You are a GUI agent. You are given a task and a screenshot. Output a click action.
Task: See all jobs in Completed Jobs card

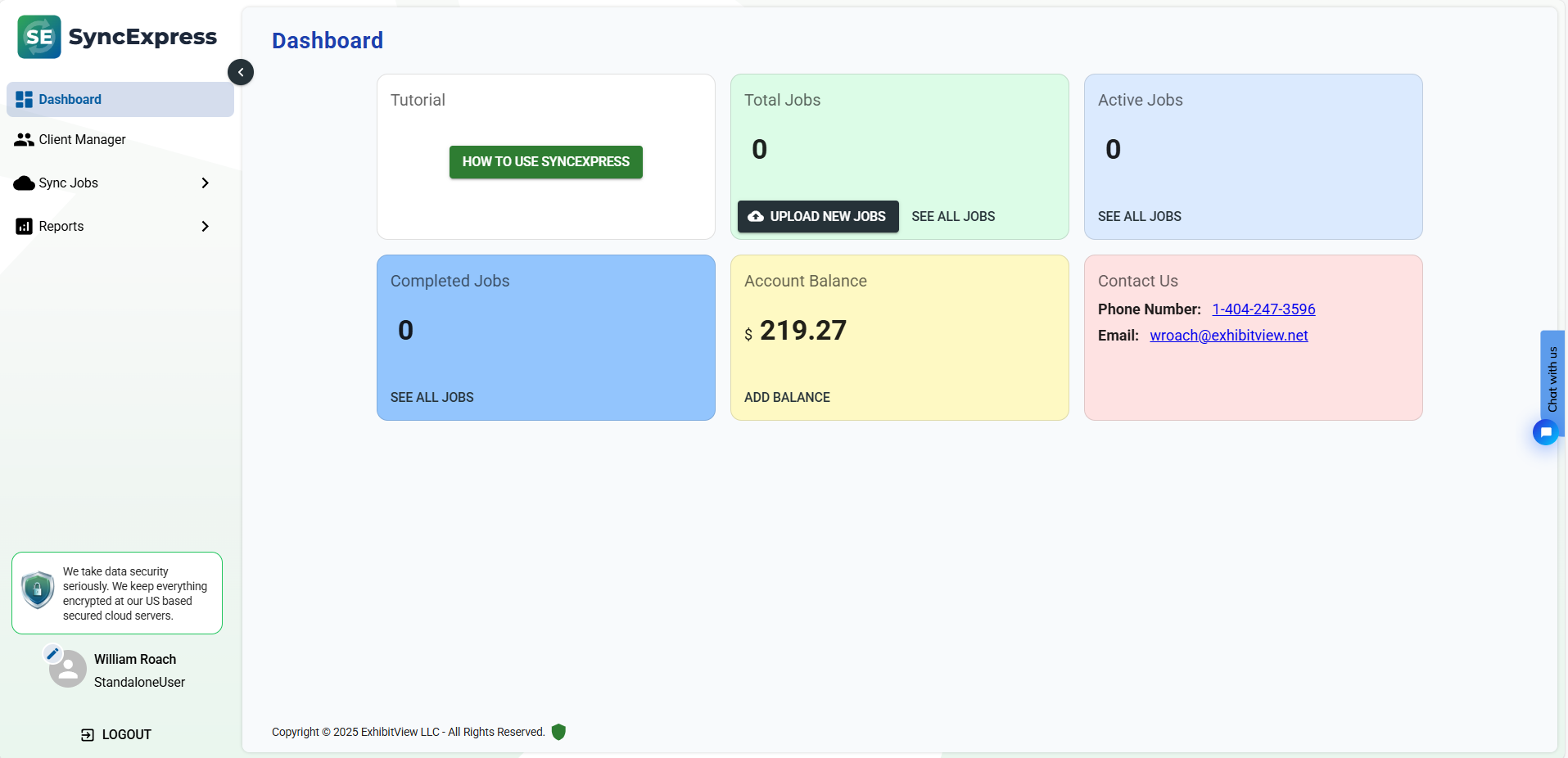(432, 398)
